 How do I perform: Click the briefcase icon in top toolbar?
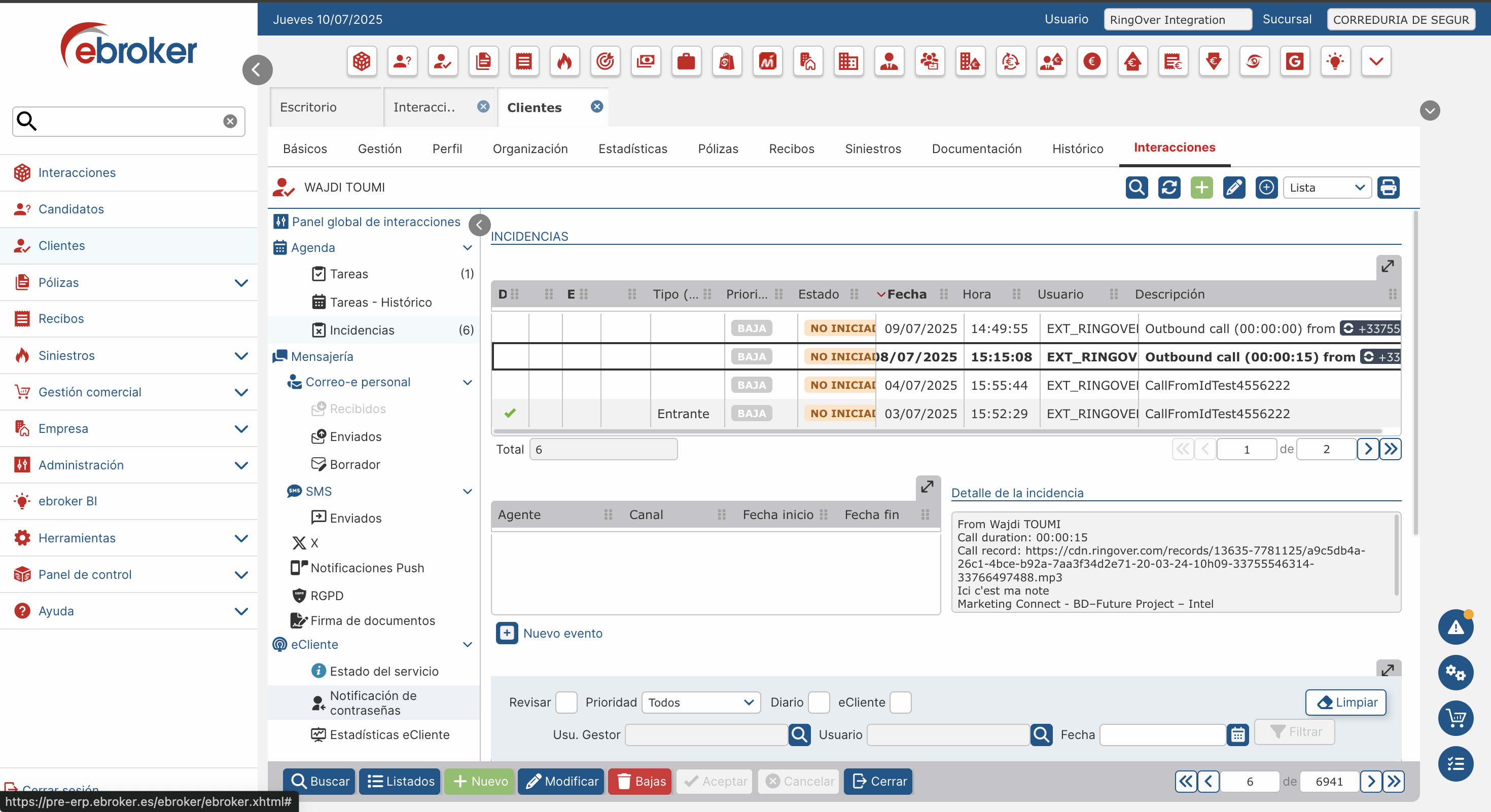[x=686, y=61]
